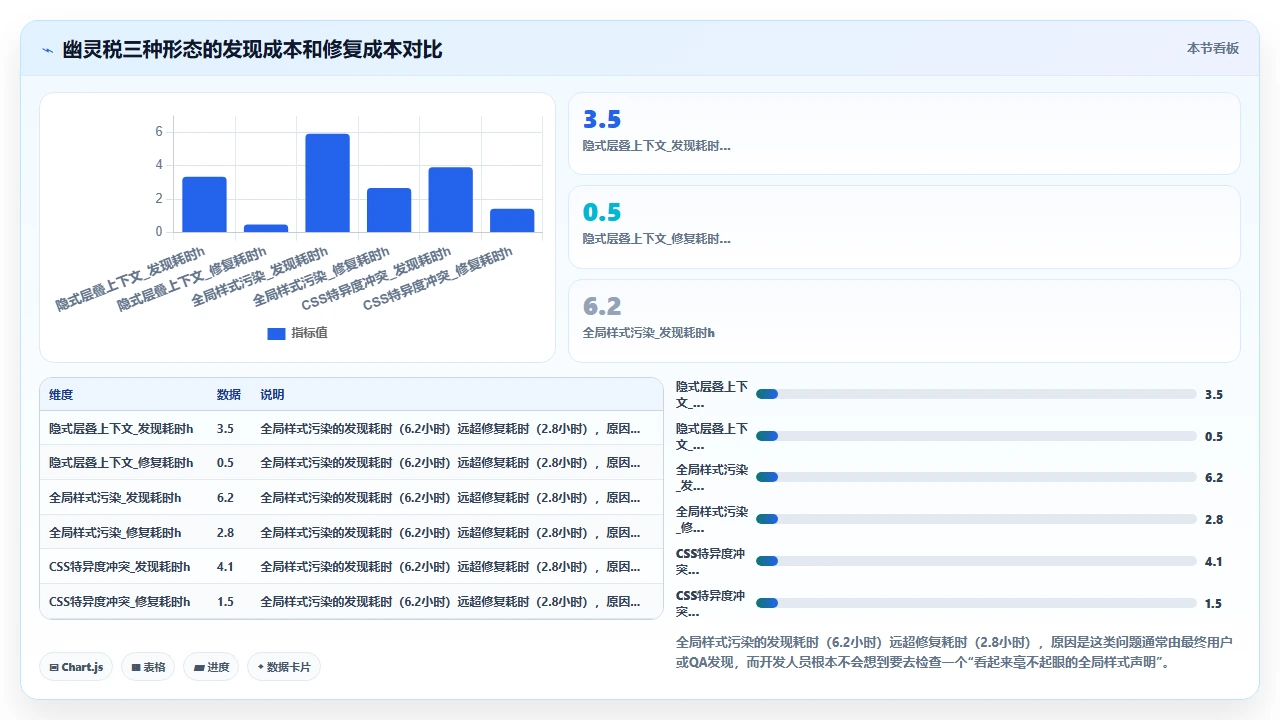Click the progress bar showing 1.5
Viewport: 1280px width, 720px height.
click(x=976, y=603)
